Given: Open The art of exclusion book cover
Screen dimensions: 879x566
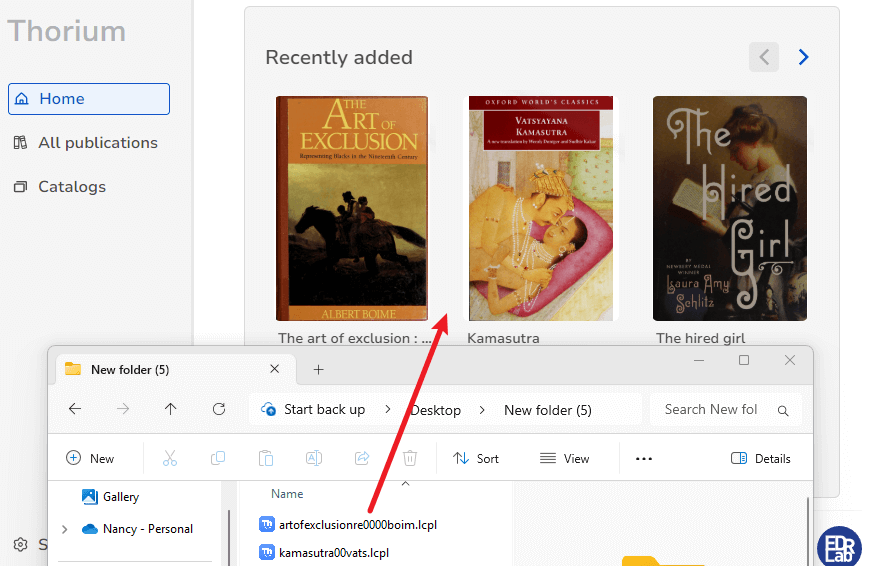Looking at the screenshot, I should pos(351,208).
